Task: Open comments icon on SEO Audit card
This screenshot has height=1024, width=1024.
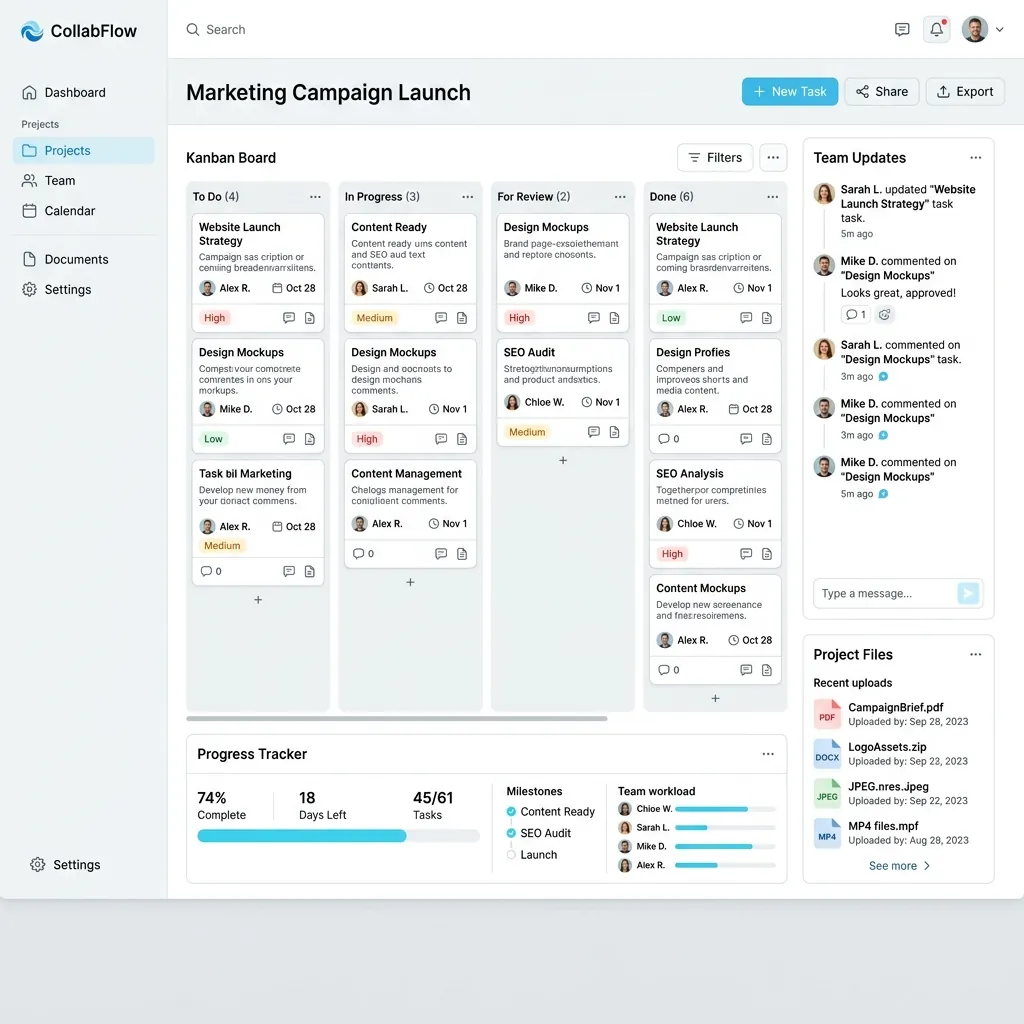Action: (x=594, y=432)
